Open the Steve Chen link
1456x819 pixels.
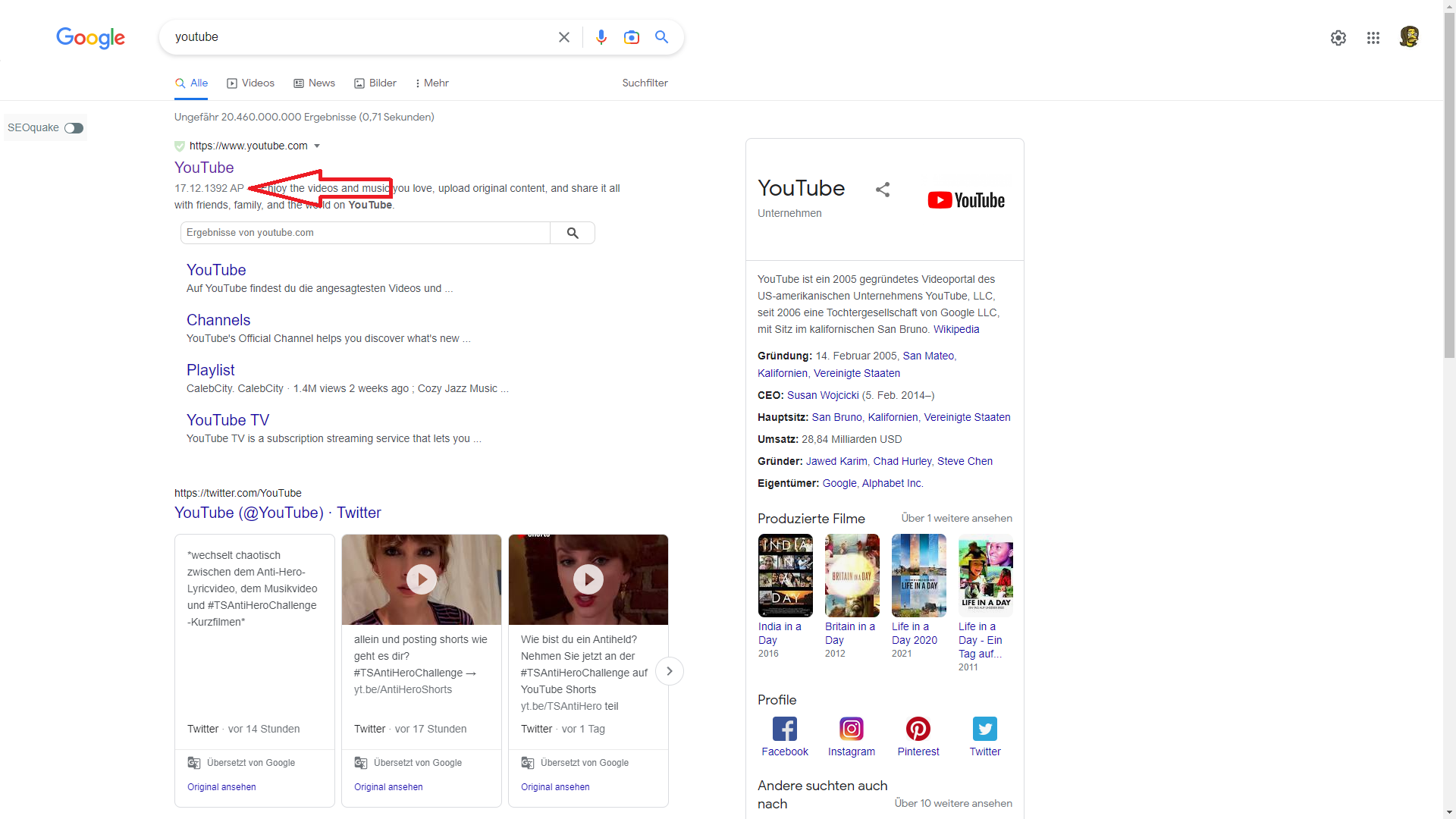coord(965,462)
